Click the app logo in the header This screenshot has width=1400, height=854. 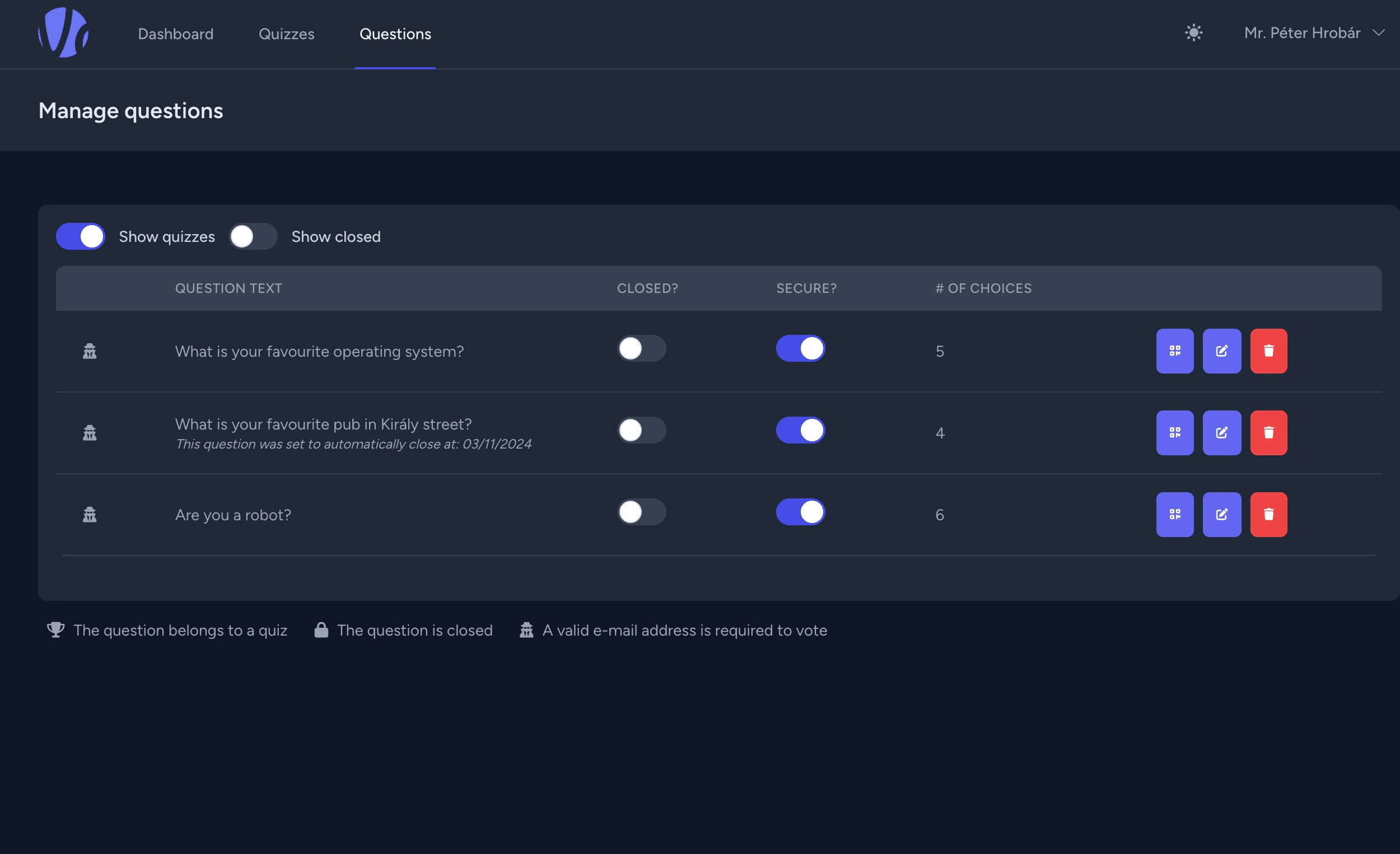[x=63, y=32]
